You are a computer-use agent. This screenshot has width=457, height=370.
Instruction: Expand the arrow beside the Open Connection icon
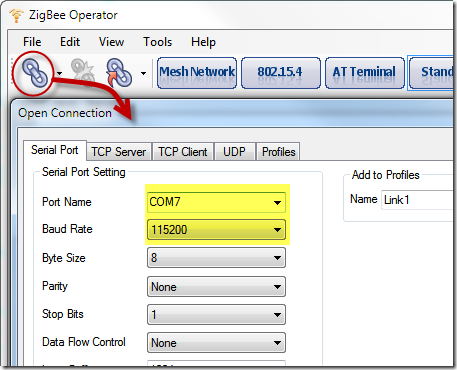point(59,73)
